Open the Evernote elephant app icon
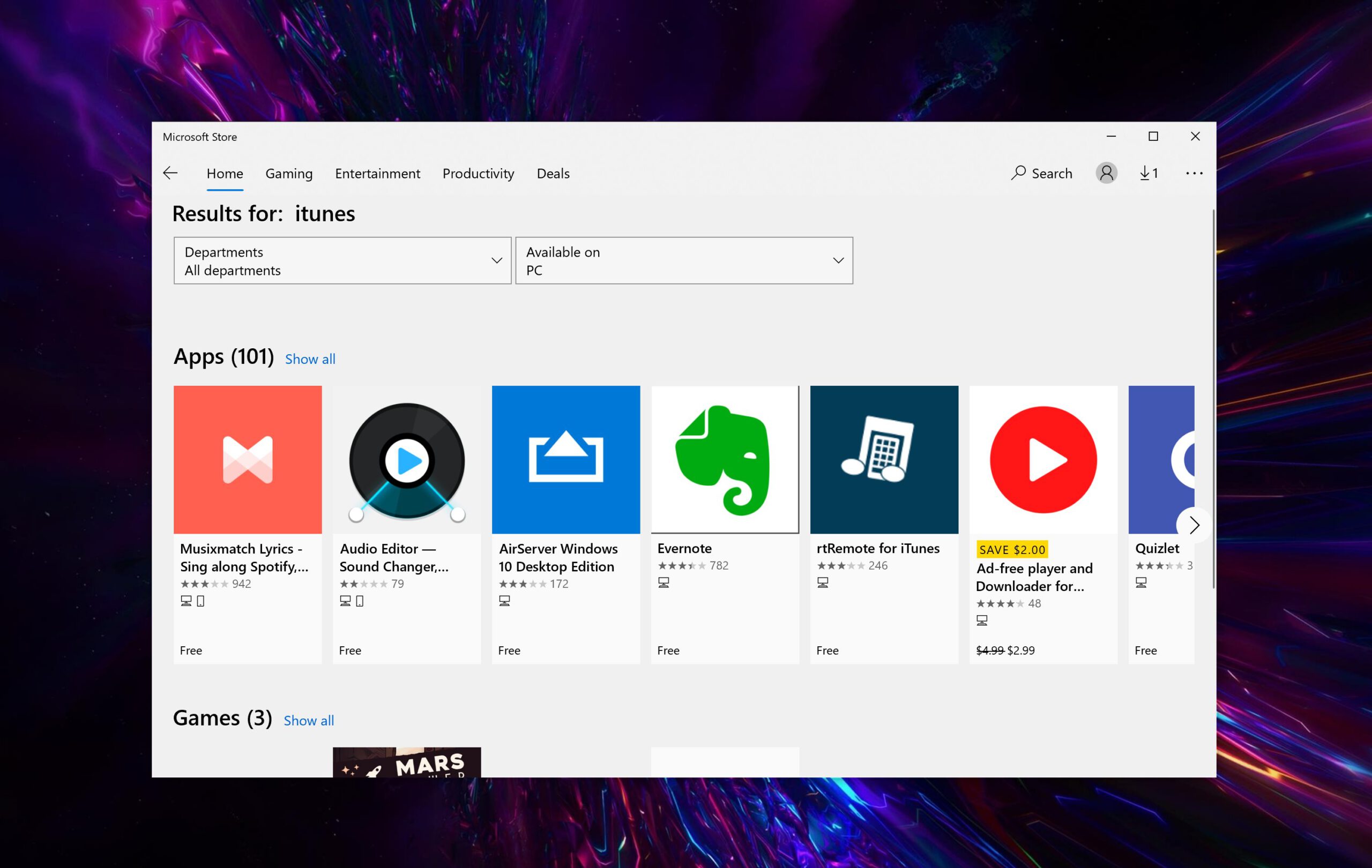The height and width of the screenshot is (868, 1372). click(725, 460)
